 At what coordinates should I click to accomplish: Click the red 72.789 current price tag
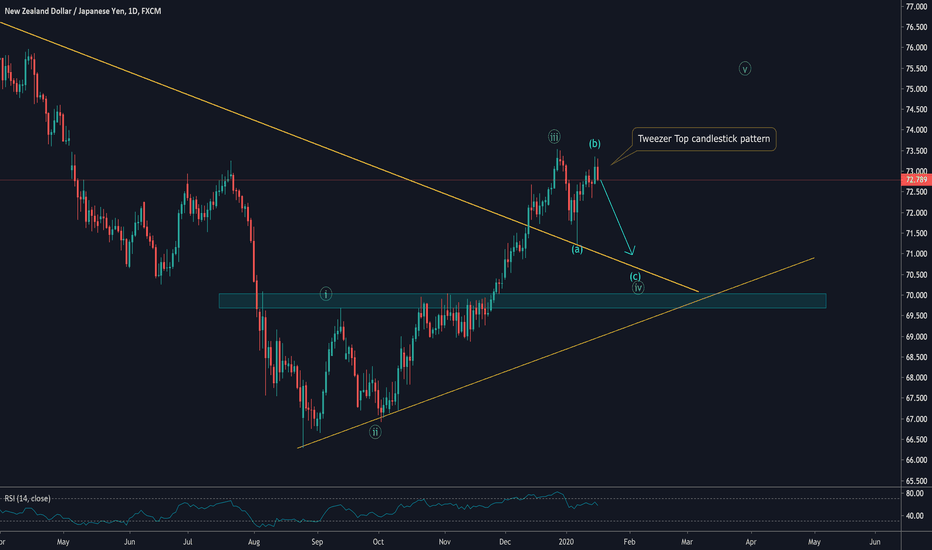pos(914,180)
